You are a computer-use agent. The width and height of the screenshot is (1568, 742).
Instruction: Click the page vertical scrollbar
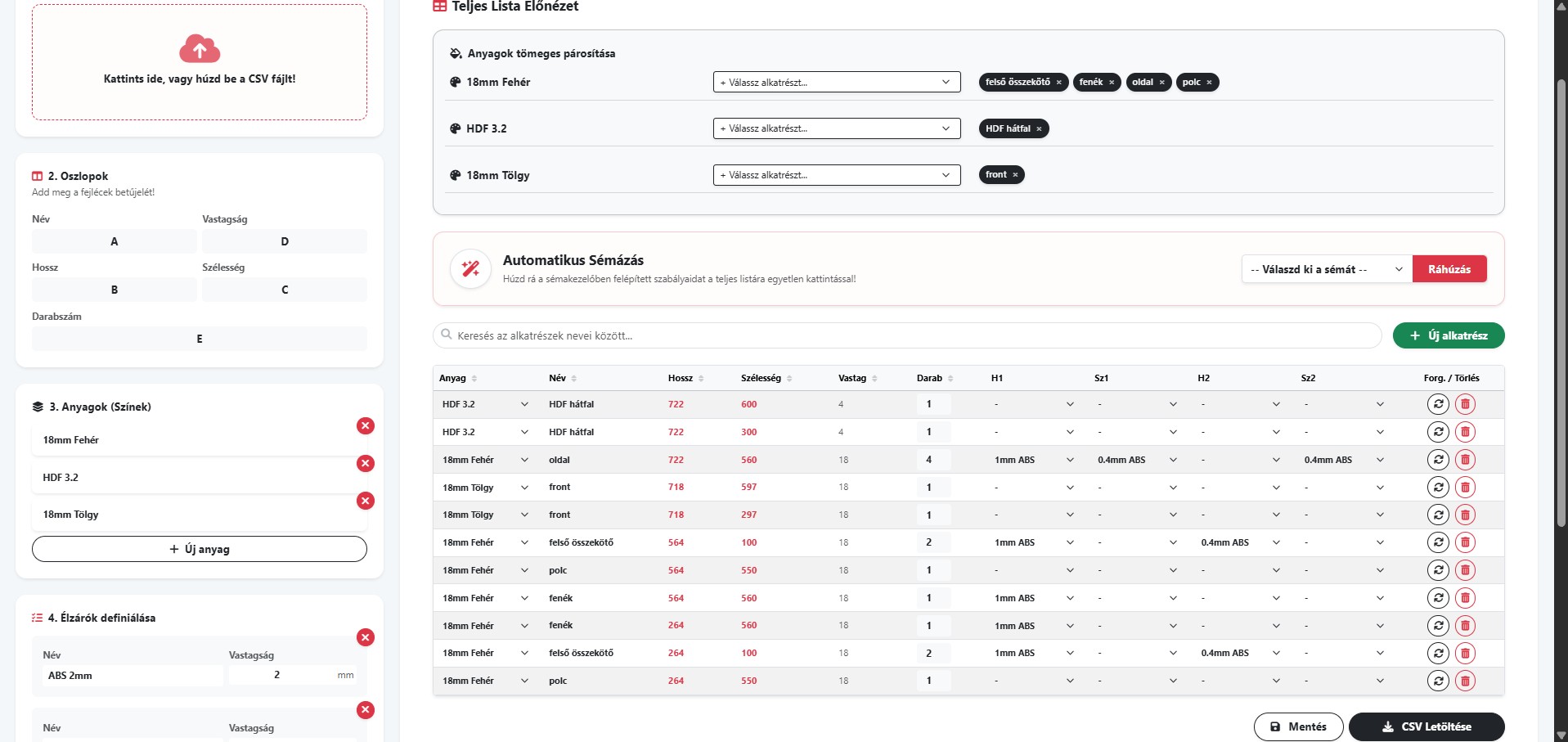[x=1561, y=303]
